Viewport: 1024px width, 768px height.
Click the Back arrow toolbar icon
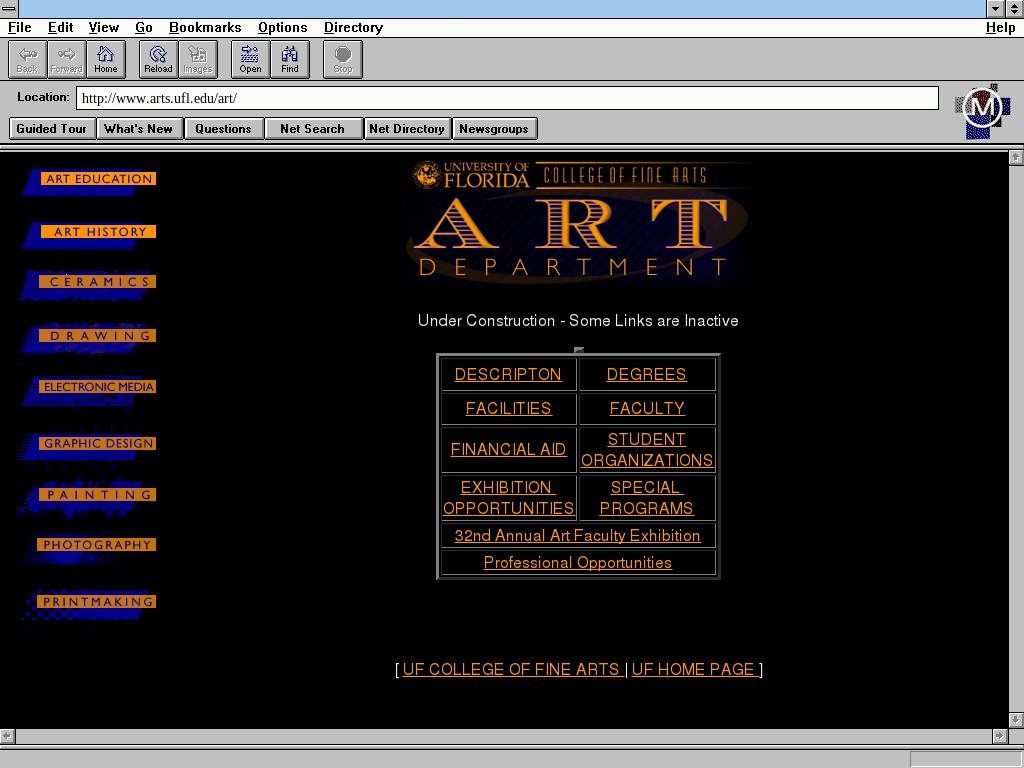(27, 59)
